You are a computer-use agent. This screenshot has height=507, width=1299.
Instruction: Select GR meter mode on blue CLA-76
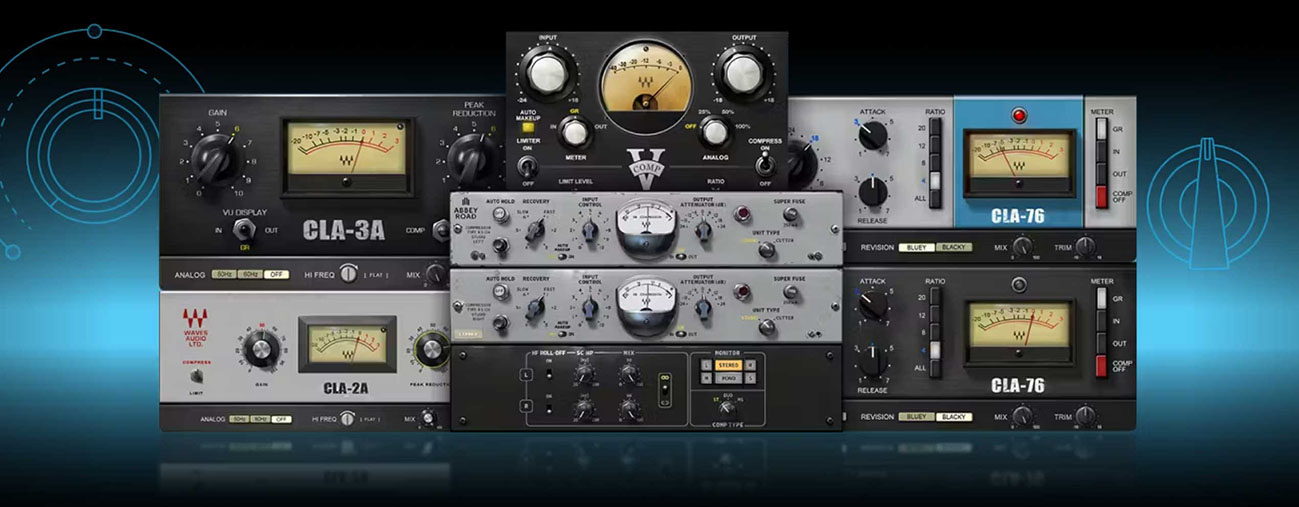(x=1102, y=129)
